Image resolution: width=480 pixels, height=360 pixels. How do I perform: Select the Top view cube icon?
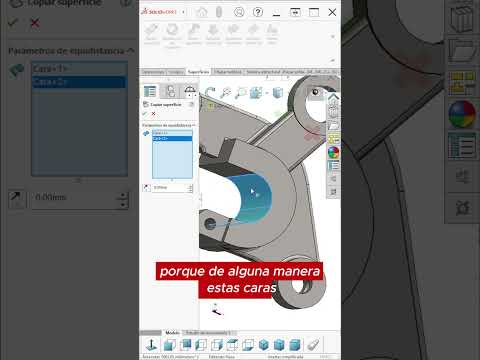pos(232,345)
